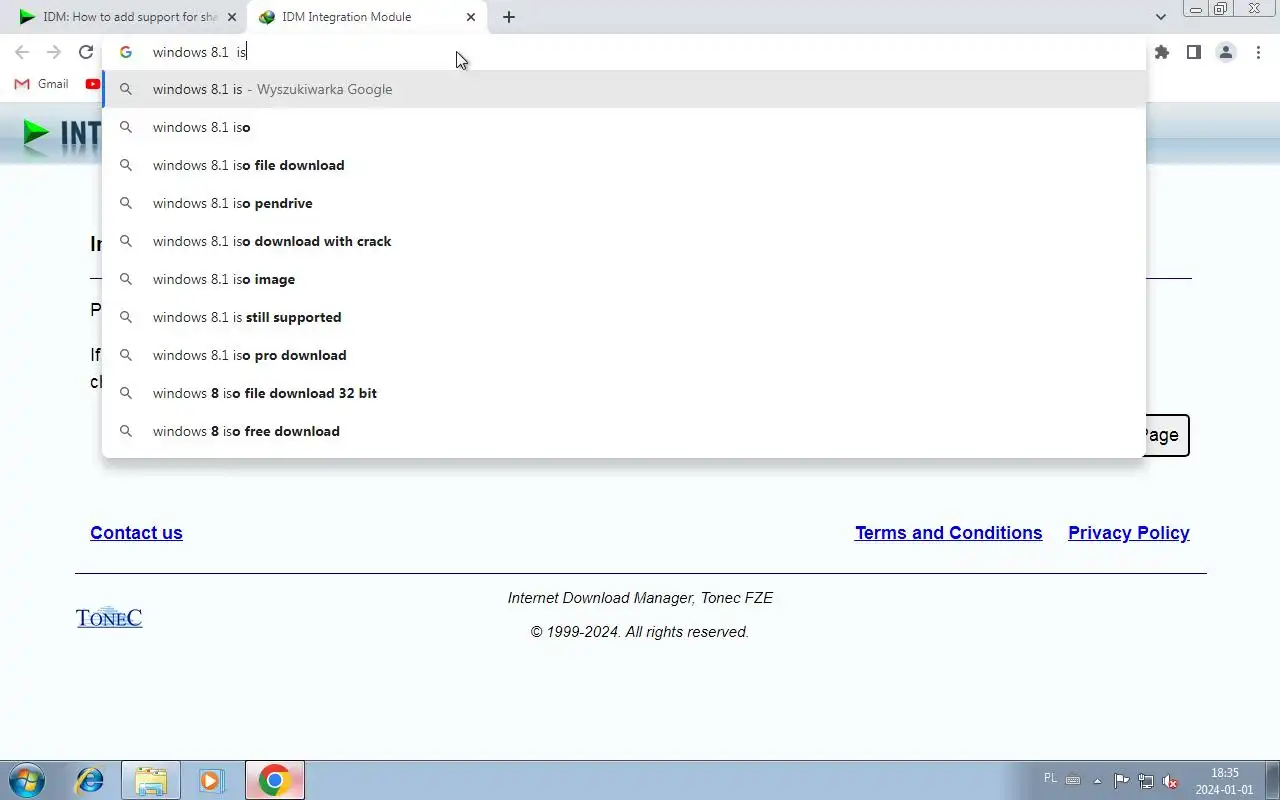The width and height of the screenshot is (1280, 800).
Task: Reload the current page
Action: pos(86,52)
